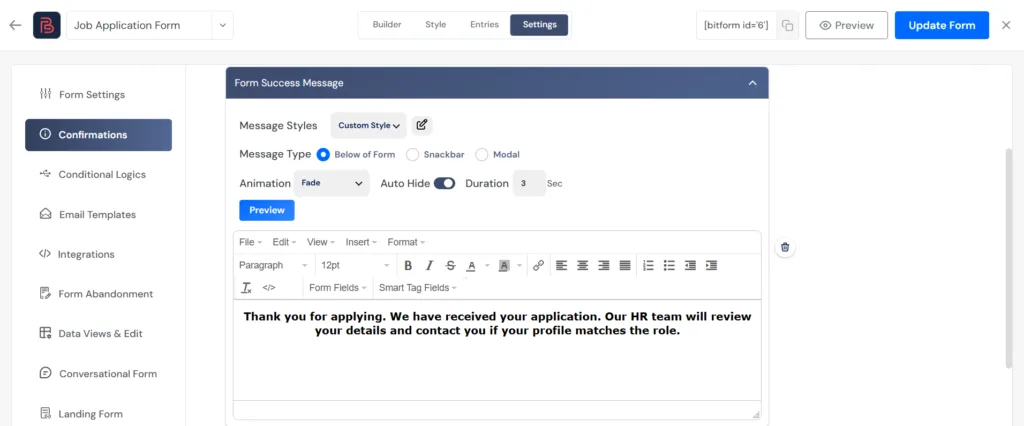Click the Duration seconds input
The image size is (1024, 426).
click(x=528, y=184)
